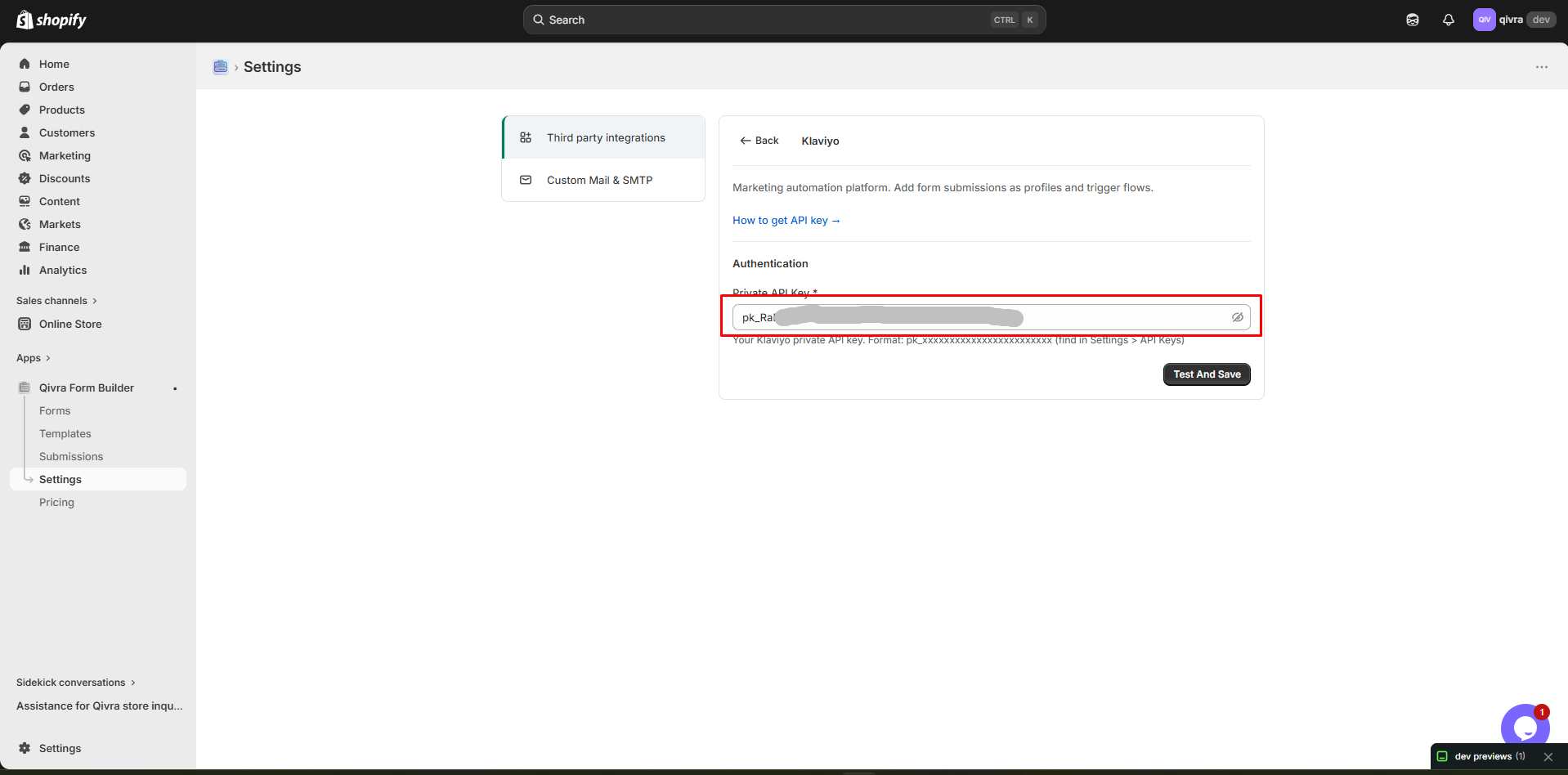Screen dimensions: 1568x775
Task: Expand Sidekick conversations section
Action: [x=76, y=683]
